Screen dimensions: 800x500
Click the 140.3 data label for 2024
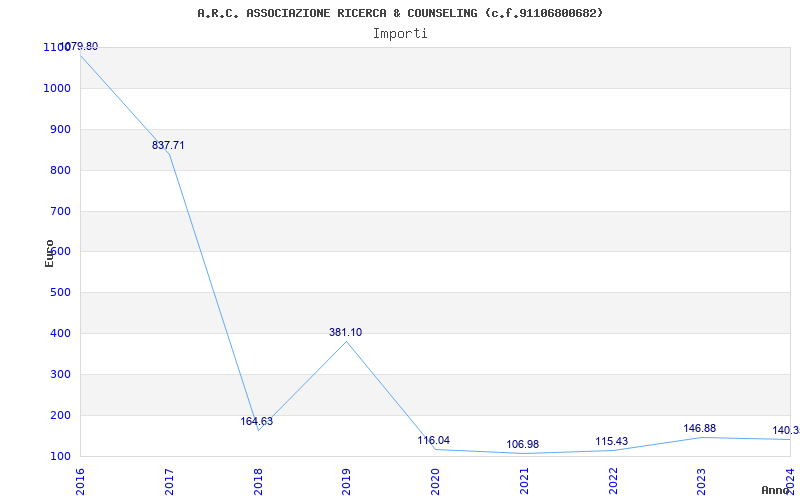click(x=786, y=431)
